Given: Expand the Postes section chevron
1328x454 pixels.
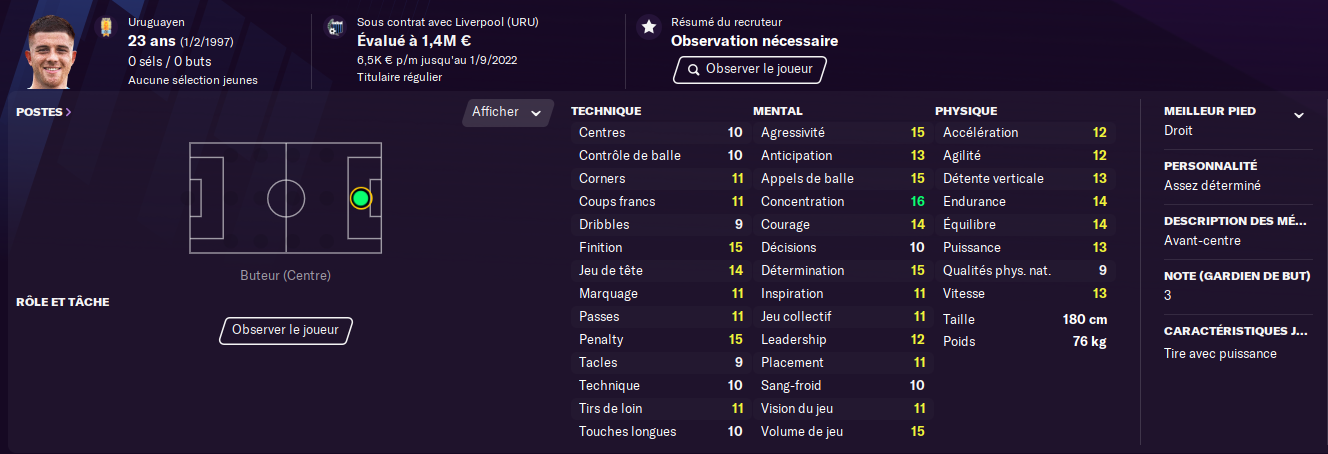Looking at the screenshot, I should [68, 112].
